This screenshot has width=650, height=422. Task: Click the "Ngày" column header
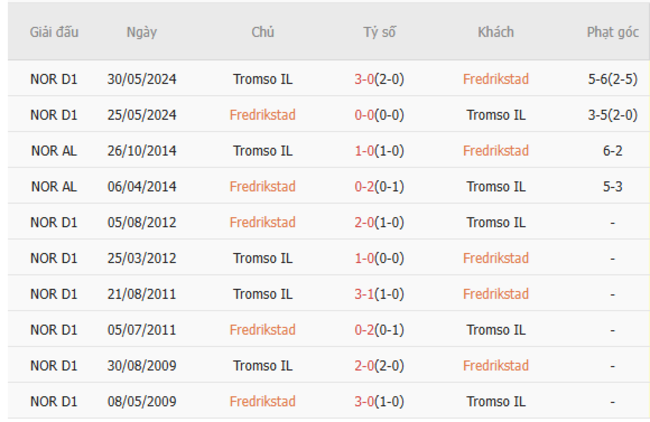(142, 32)
